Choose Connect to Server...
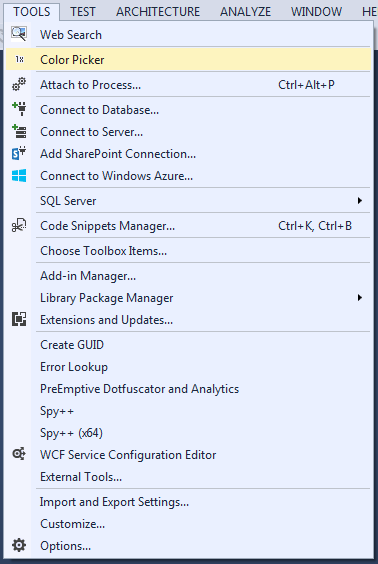This screenshot has width=378, height=564. [x=188, y=132]
